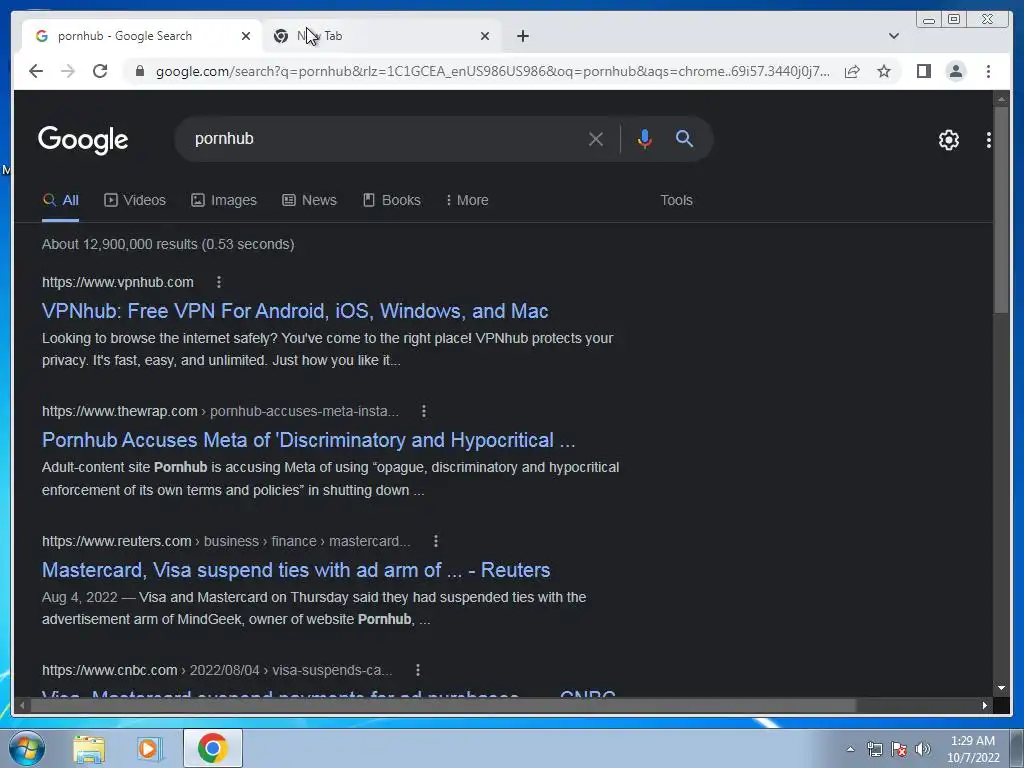This screenshot has height=768, width=1024.
Task: Open the Action Center flag icon
Action: tap(899, 749)
